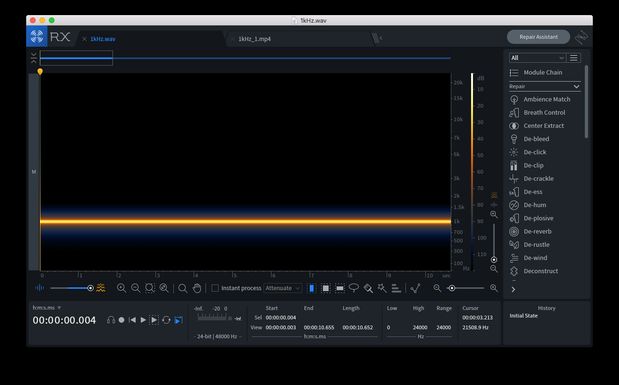
Task: Open the h:m:s.ms time format dropdown
Action: (x=47, y=308)
